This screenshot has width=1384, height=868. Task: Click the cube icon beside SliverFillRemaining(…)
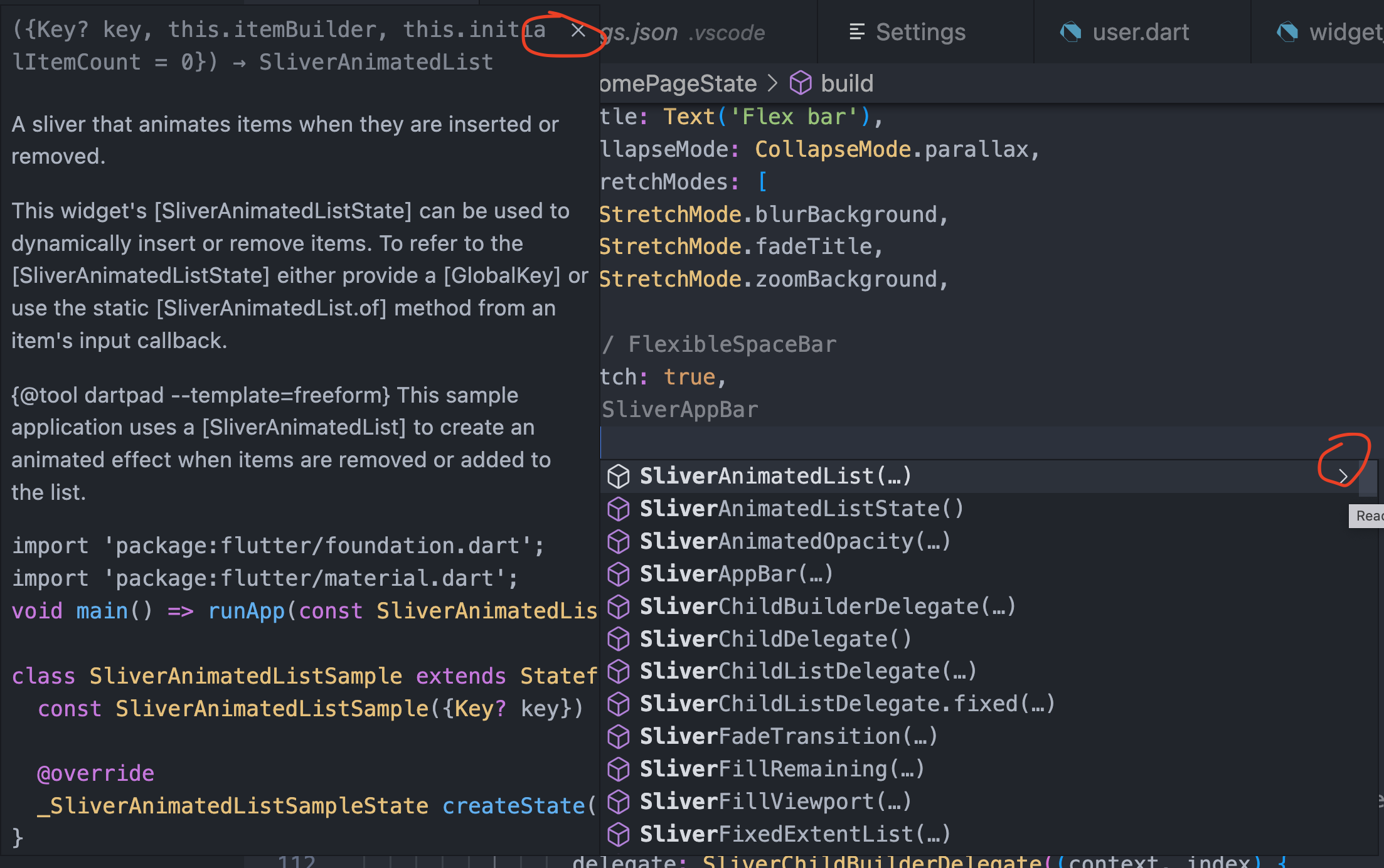pyautogui.click(x=619, y=770)
